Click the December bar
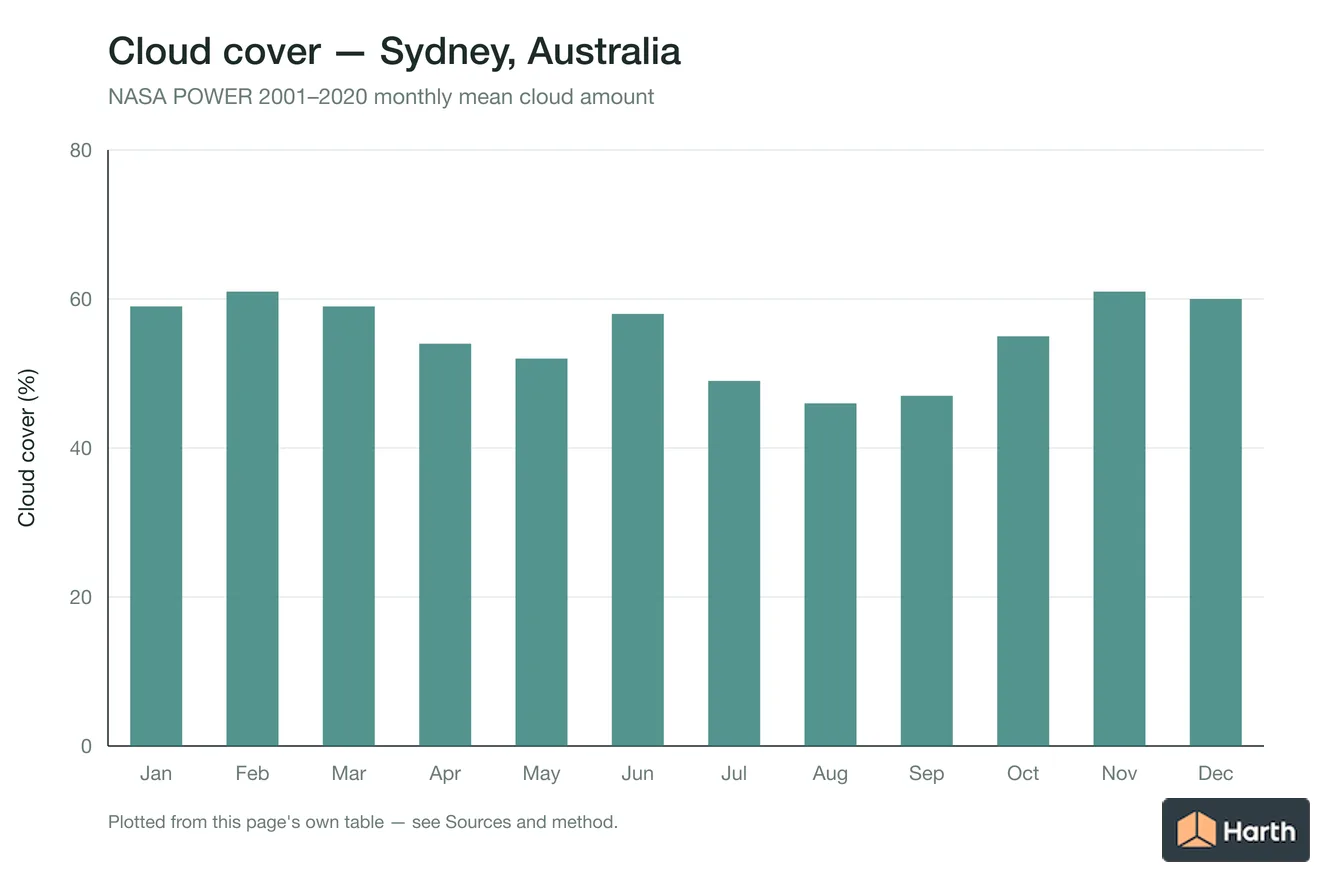 pyautogui.click(x=1216, y=522)
